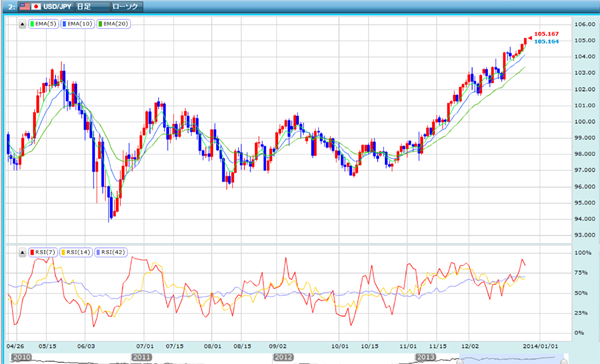Click the latest red candlestick near 105.00
The image size is (600, 364).
tap(525, 41)
